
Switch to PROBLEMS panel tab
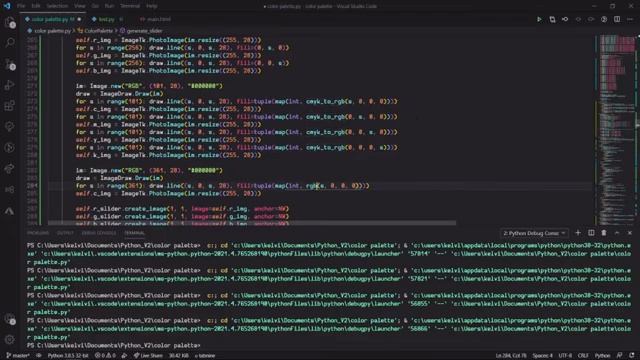[x=38, y=233]
